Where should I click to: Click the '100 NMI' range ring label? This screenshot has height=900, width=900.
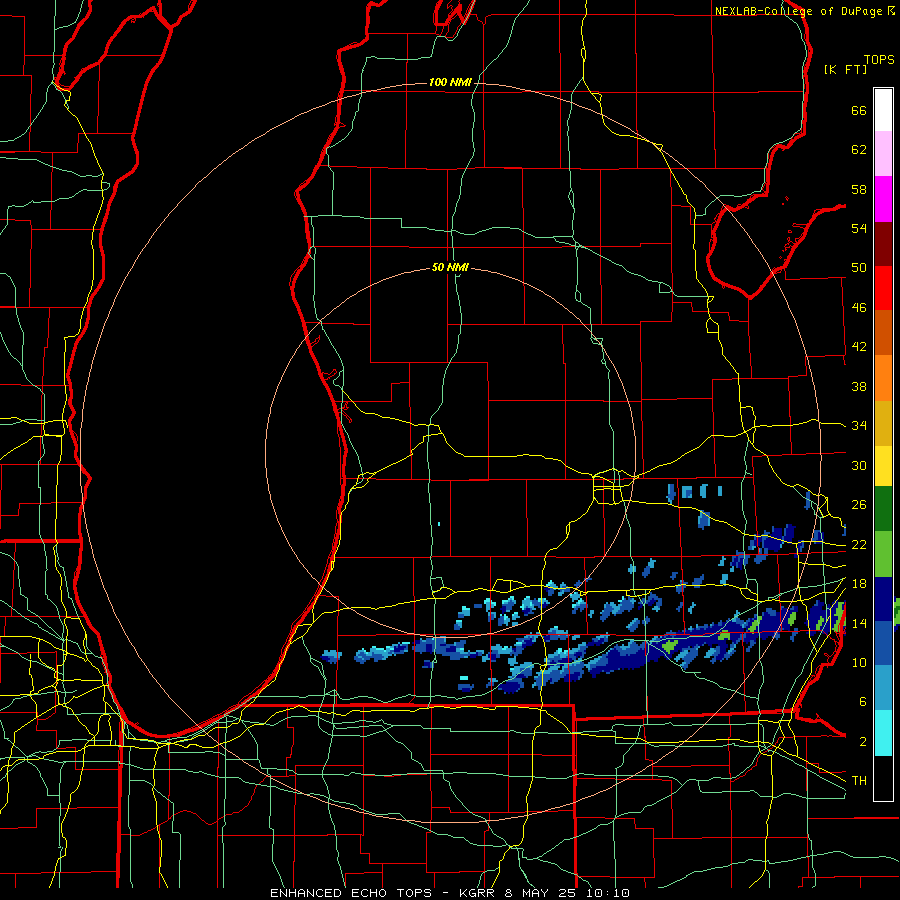450,83
